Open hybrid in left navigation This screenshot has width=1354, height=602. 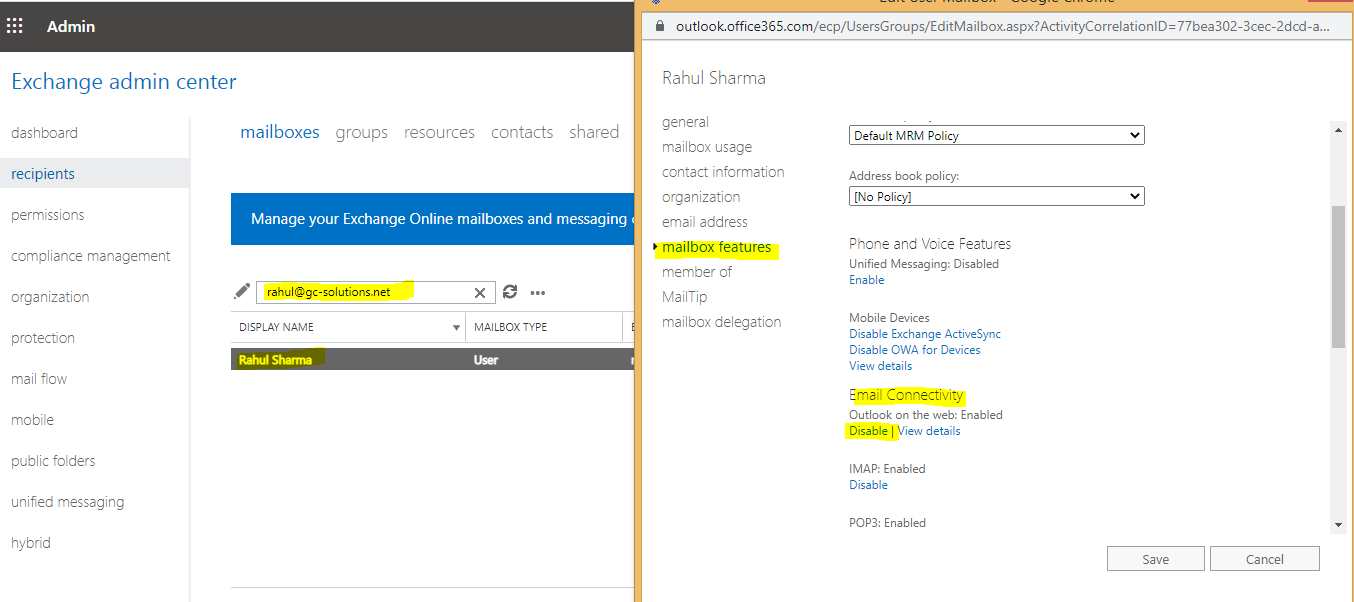[x=31, y=543]
